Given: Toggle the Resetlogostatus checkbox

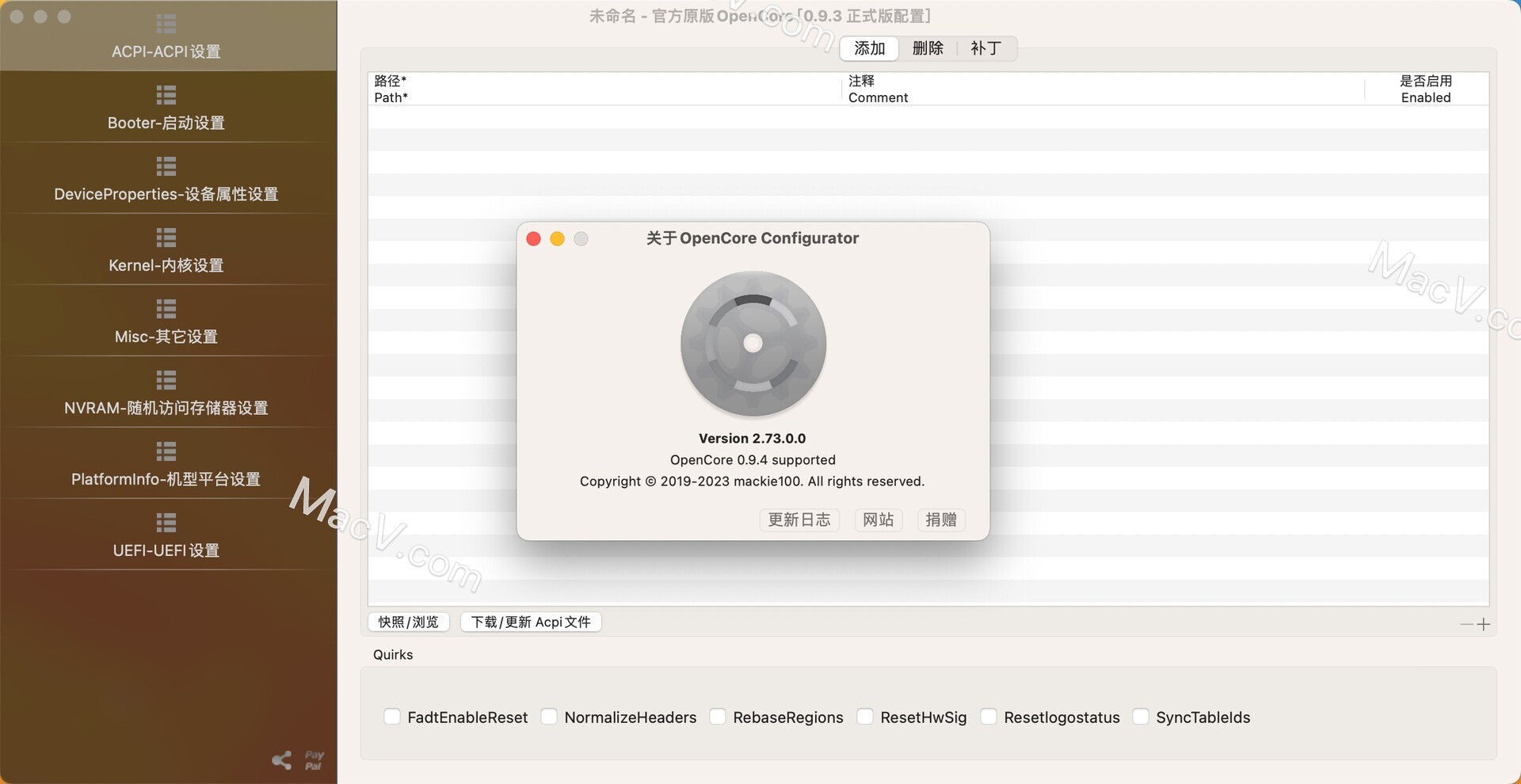Looking at the screenshot, I should tap(989, 717).
